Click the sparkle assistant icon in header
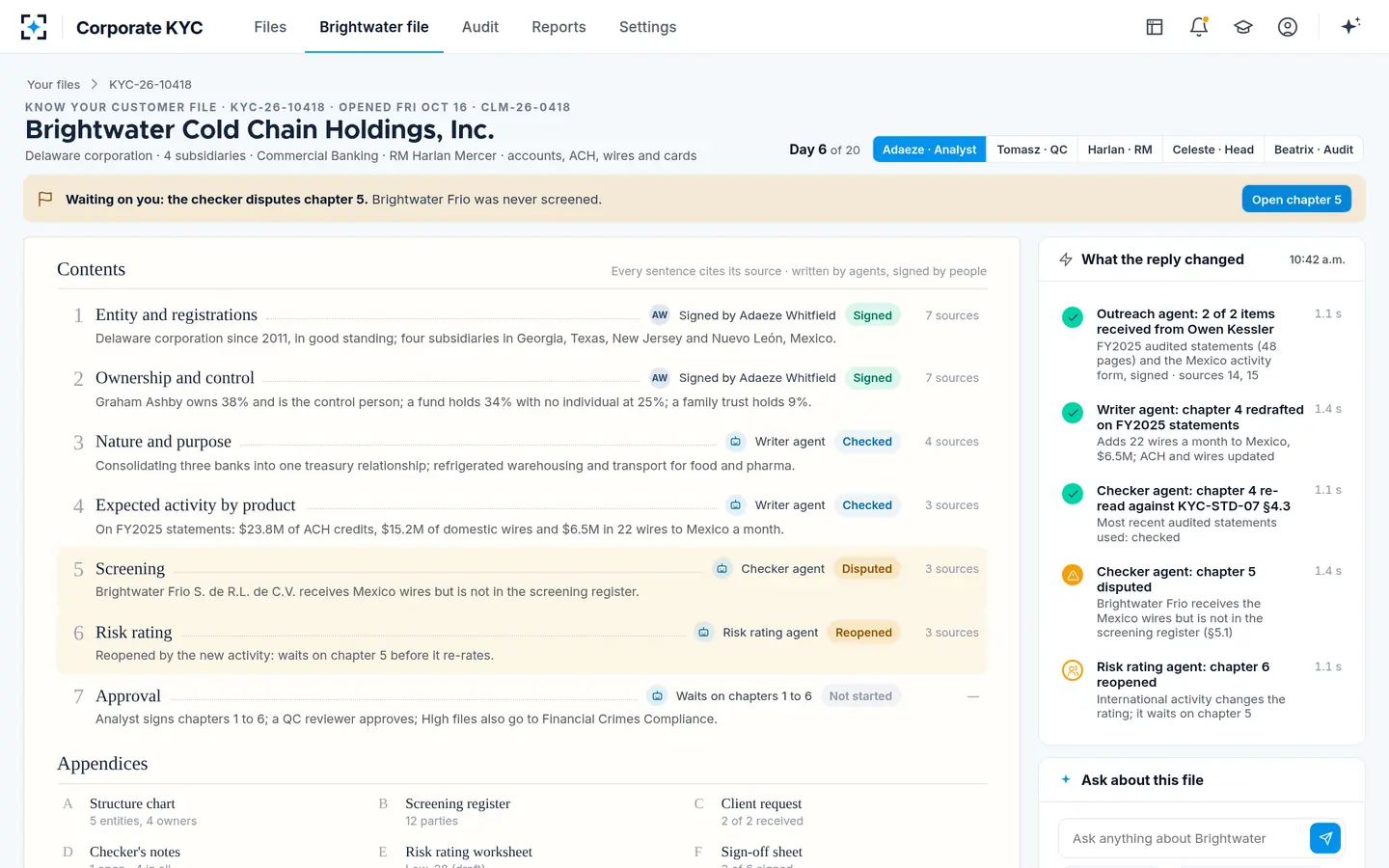 point(1350,26)
